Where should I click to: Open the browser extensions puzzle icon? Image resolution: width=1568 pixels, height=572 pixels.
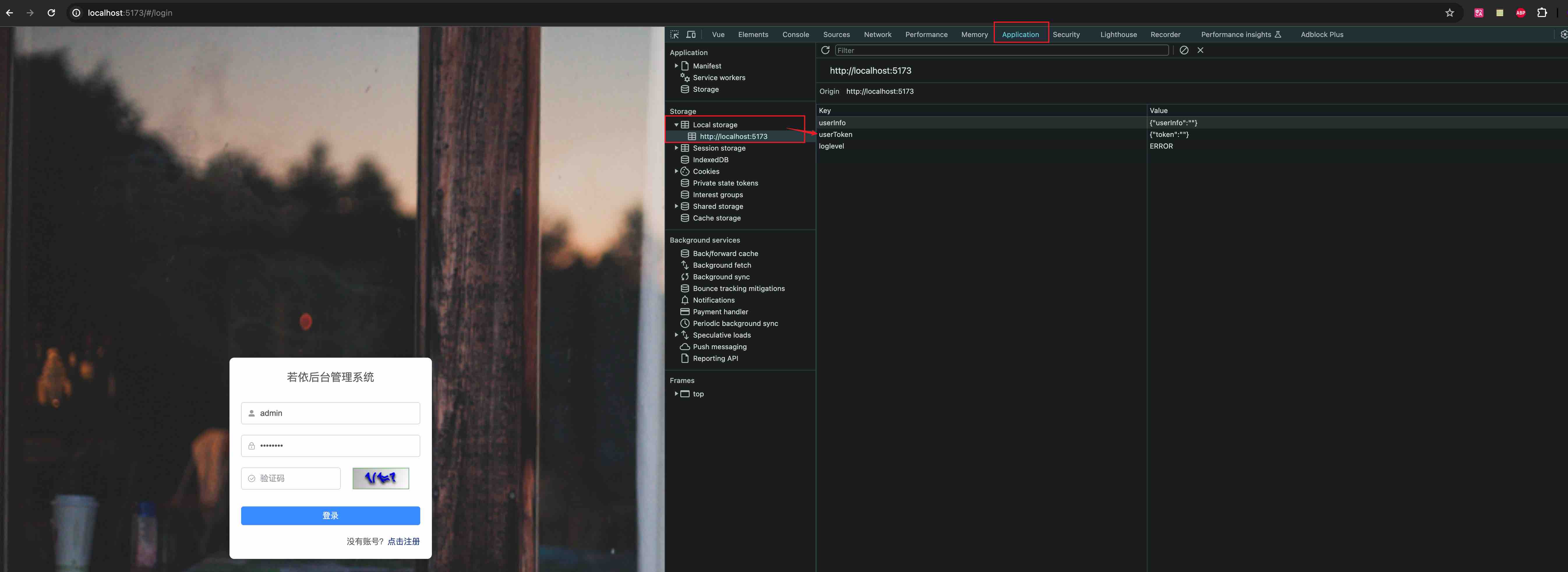click(x=1542, y=13)
